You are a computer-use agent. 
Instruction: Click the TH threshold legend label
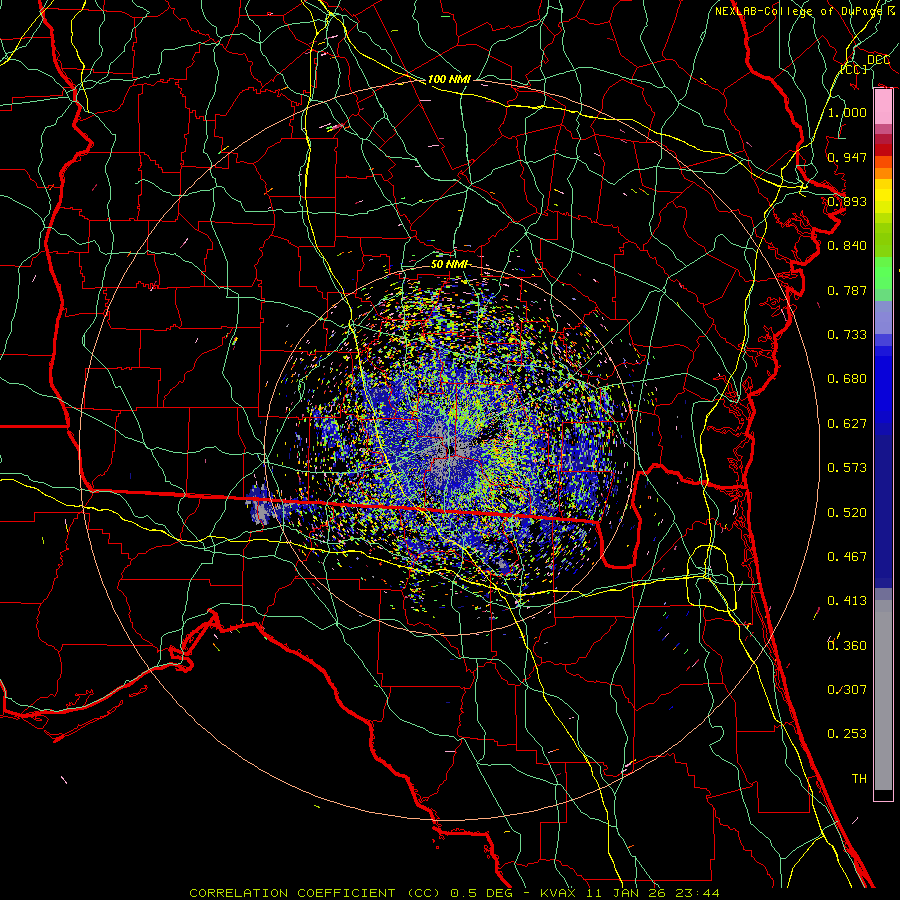[859, 779]
